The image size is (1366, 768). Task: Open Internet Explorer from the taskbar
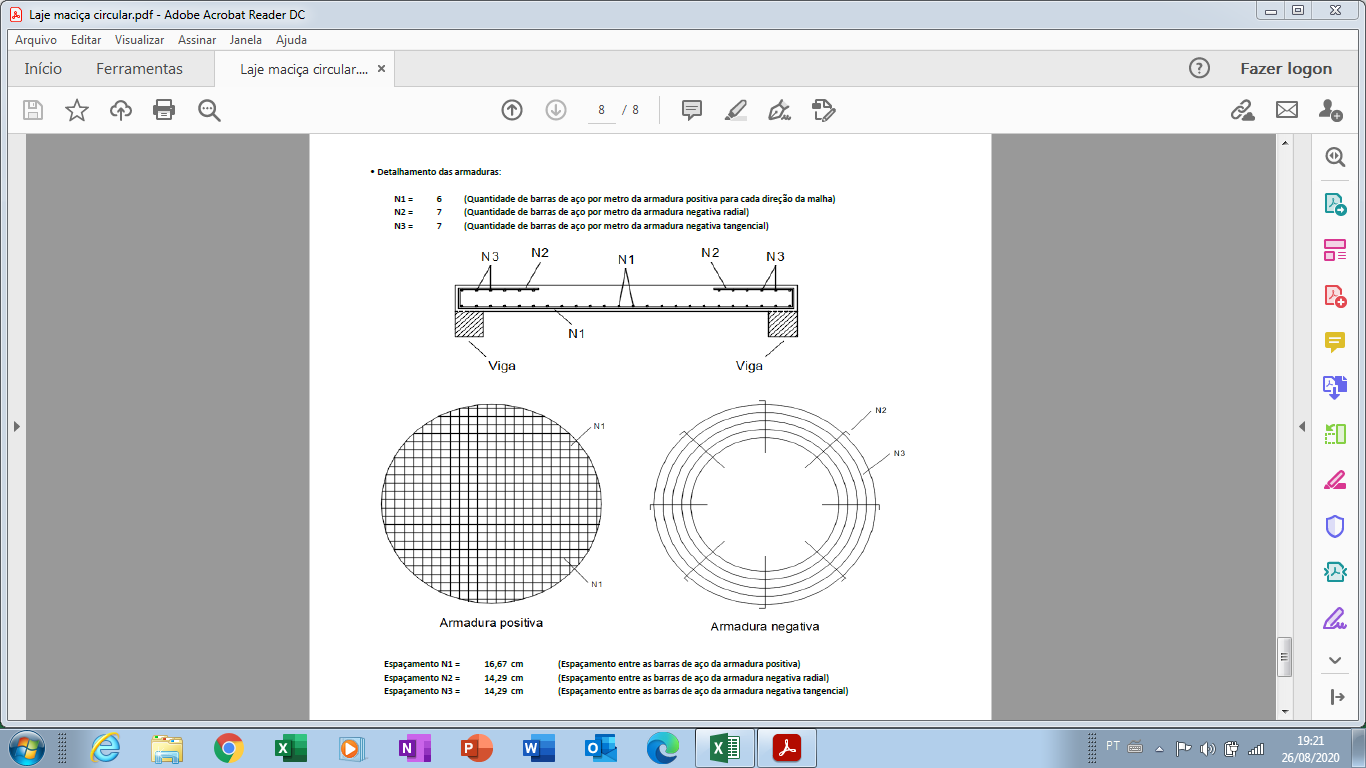coord(105,747)
